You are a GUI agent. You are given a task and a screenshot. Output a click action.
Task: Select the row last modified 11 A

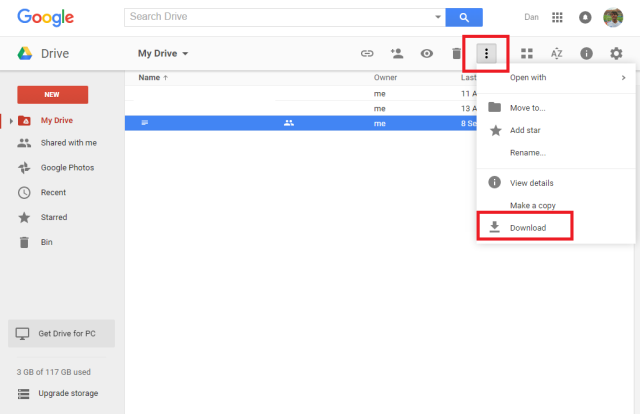(x=301, y=93)
